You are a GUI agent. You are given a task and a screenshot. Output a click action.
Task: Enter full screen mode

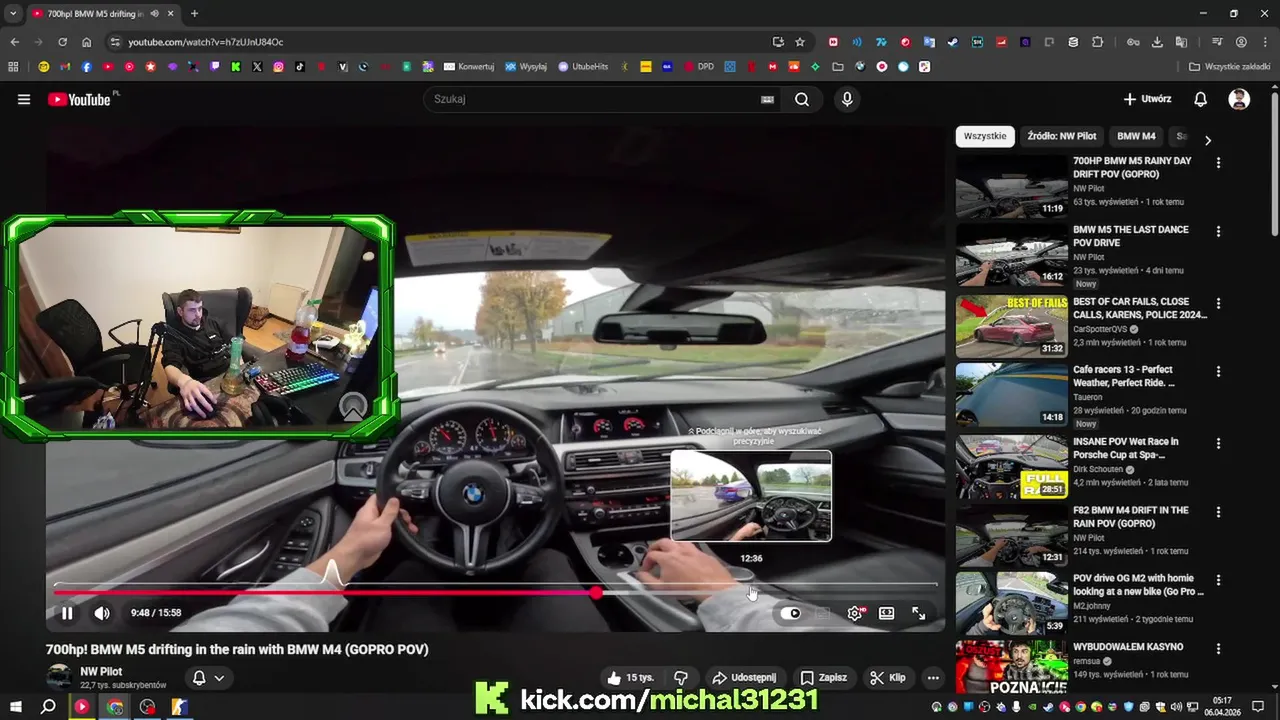coord(919,613)
